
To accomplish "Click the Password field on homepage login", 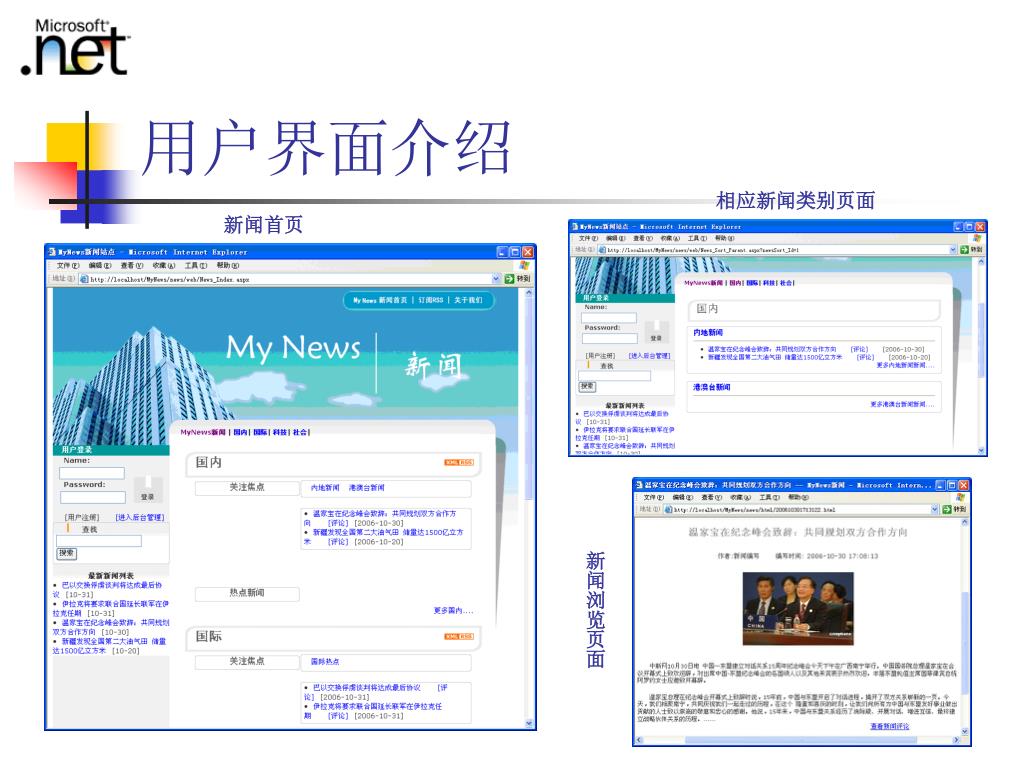I will tap(92, 497).
